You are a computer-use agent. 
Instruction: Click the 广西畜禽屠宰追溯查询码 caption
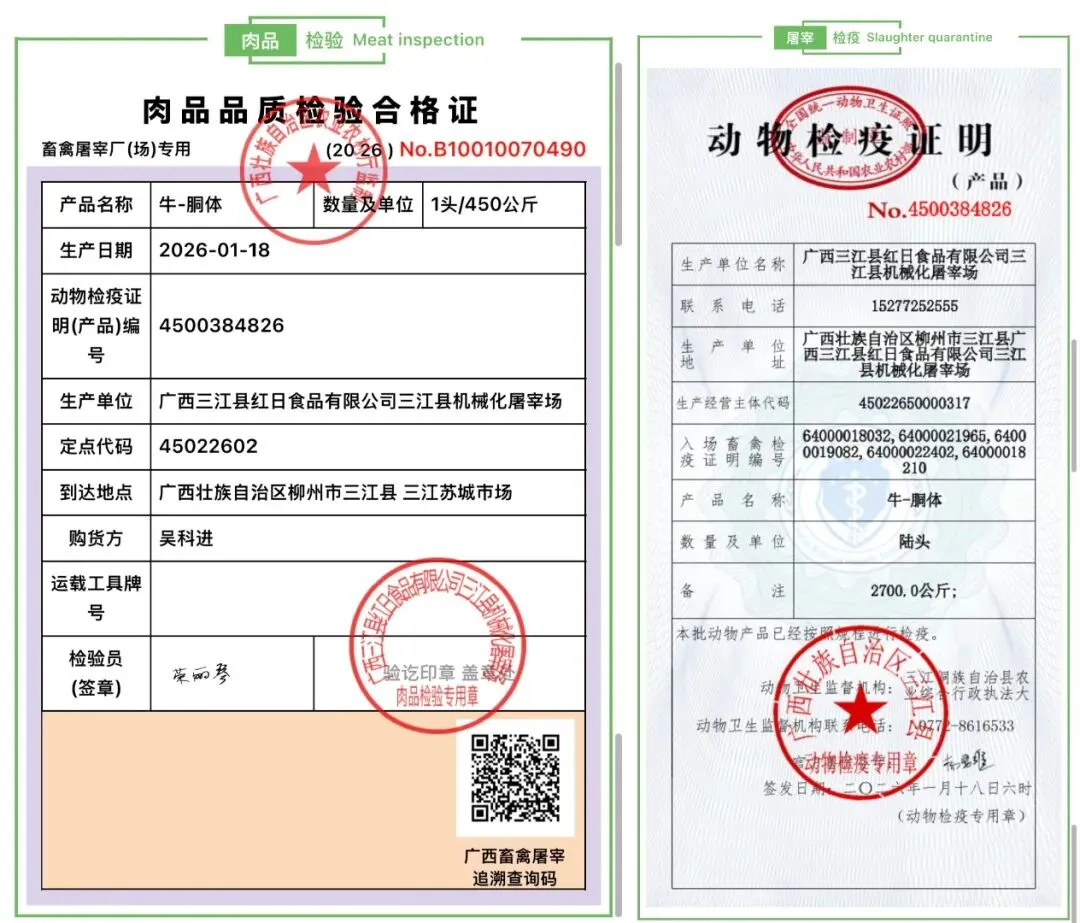515,867
